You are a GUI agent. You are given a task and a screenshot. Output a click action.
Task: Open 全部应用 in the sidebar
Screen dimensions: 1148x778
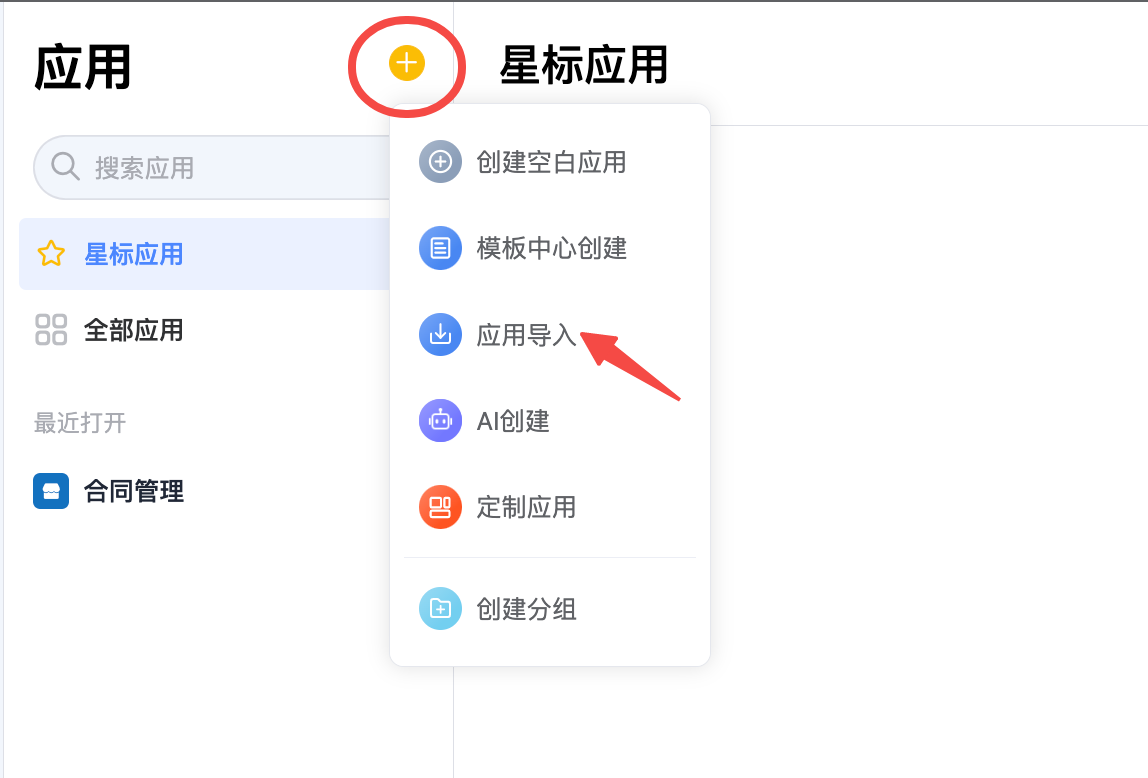tap(204, 330)
